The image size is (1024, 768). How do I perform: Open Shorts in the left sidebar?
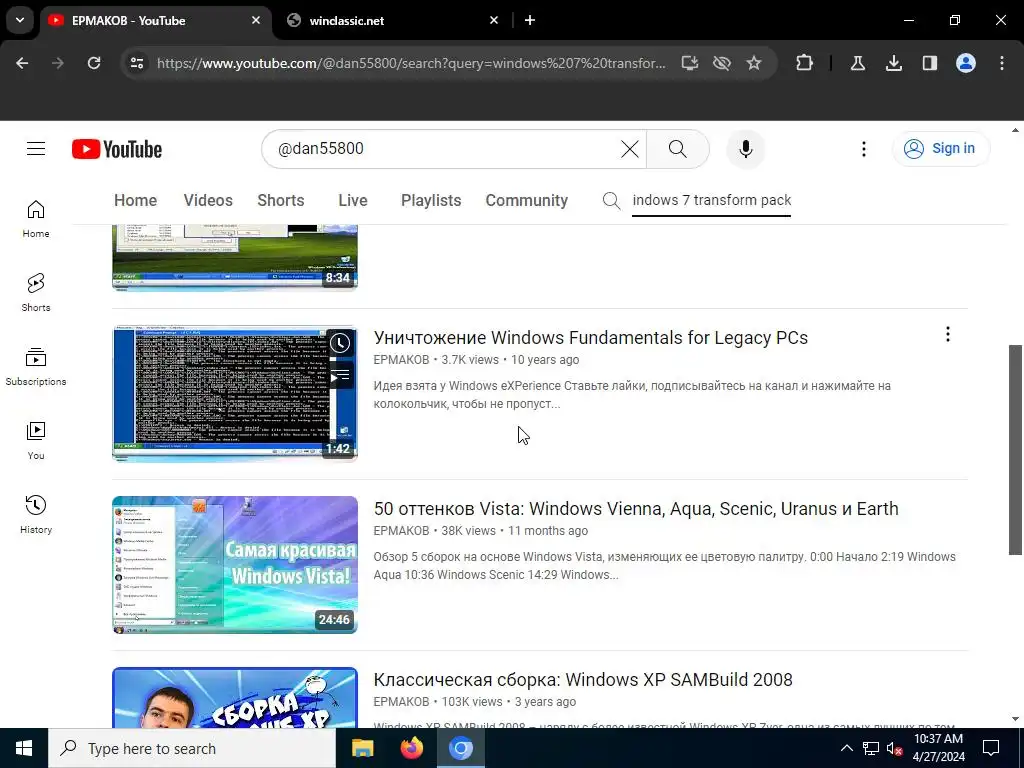click(36, 293)
